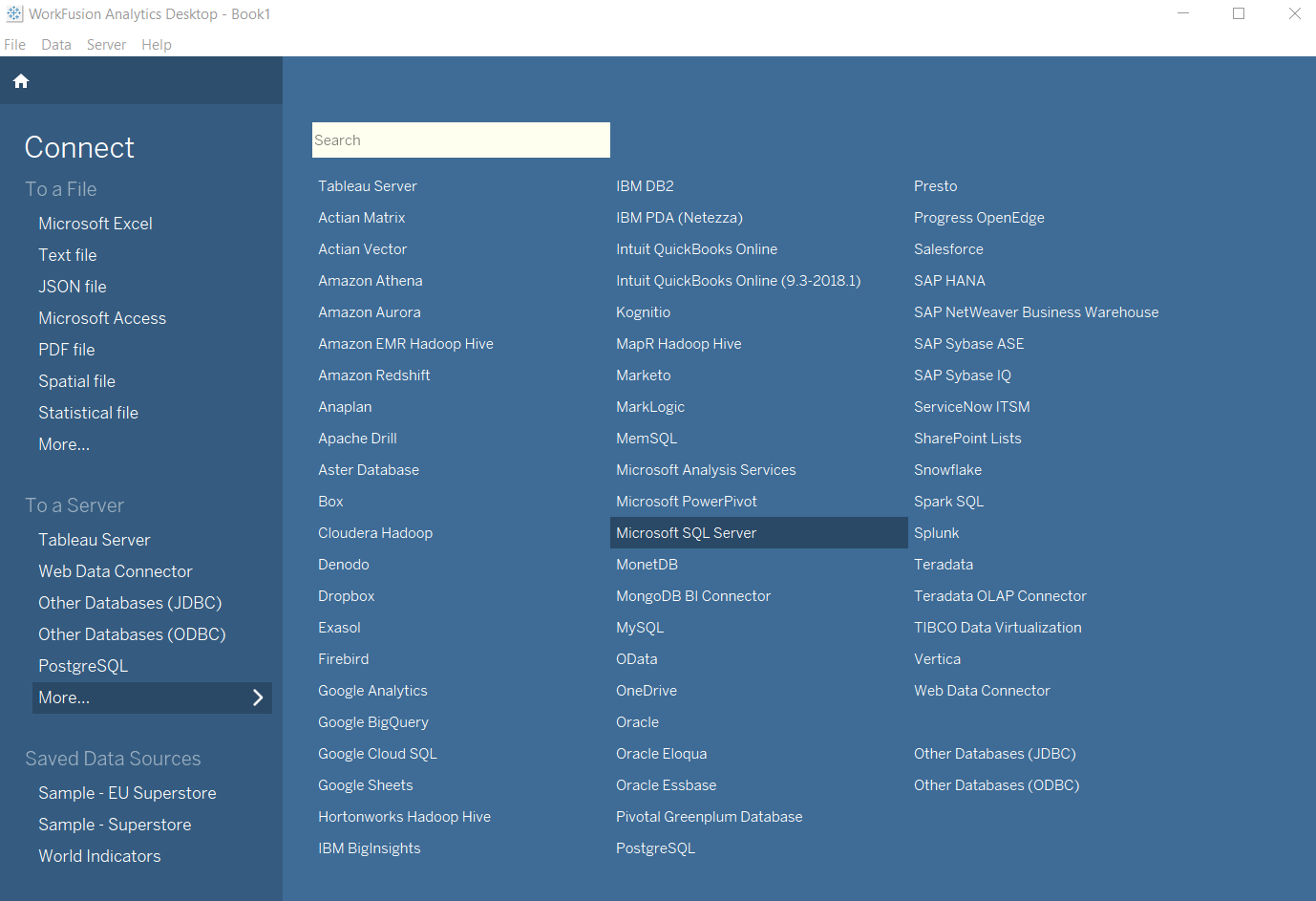Image resolution: width=1316 pixels, height=901 pixels.
Task: Choose TIBCO Data Virtualization connector
Action: pyautogui.click(x=998, y=628)
